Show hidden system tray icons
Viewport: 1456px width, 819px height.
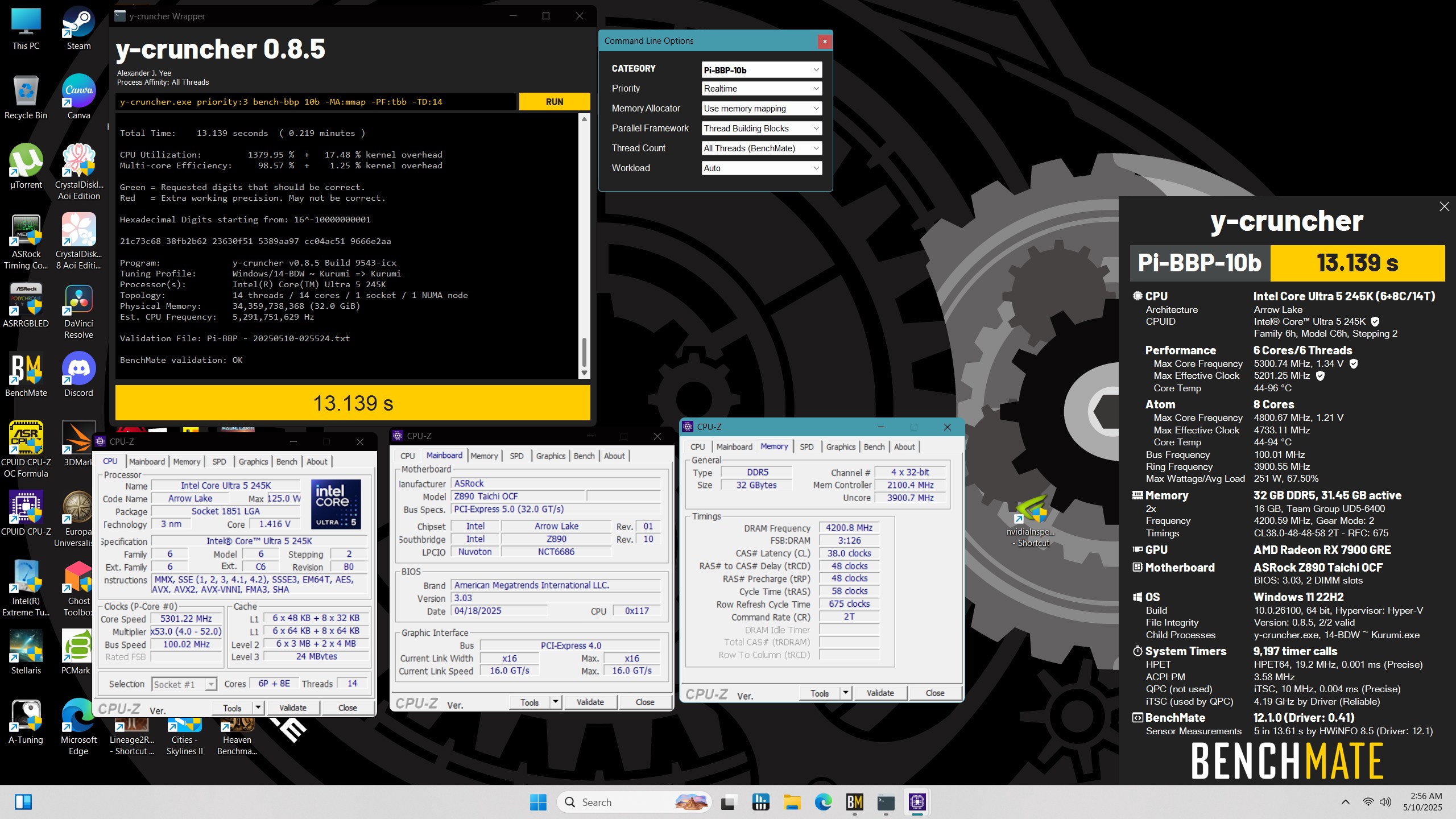pyautogui.click(x=1346, y=802)
